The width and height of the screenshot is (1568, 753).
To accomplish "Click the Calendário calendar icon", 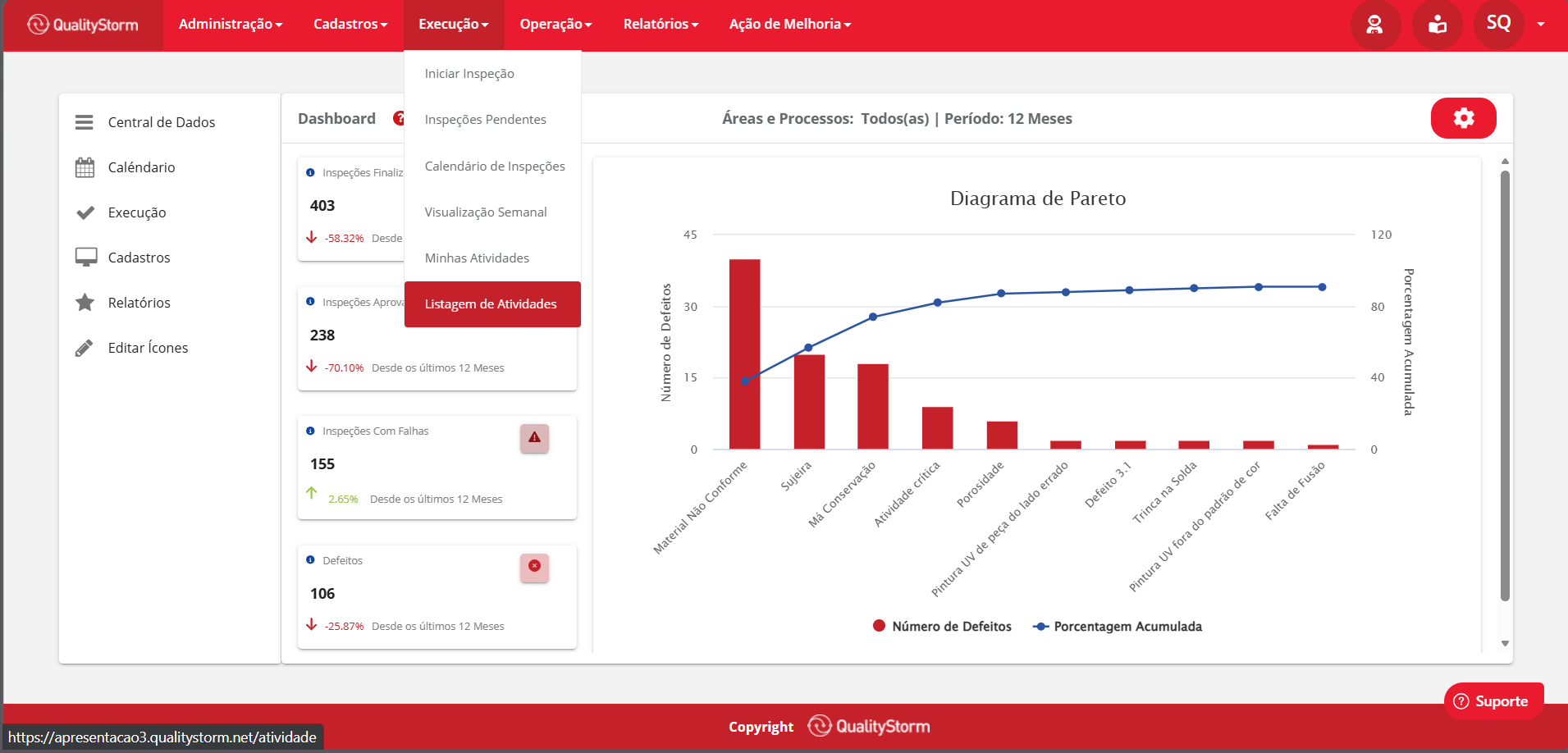I will 85,167.
